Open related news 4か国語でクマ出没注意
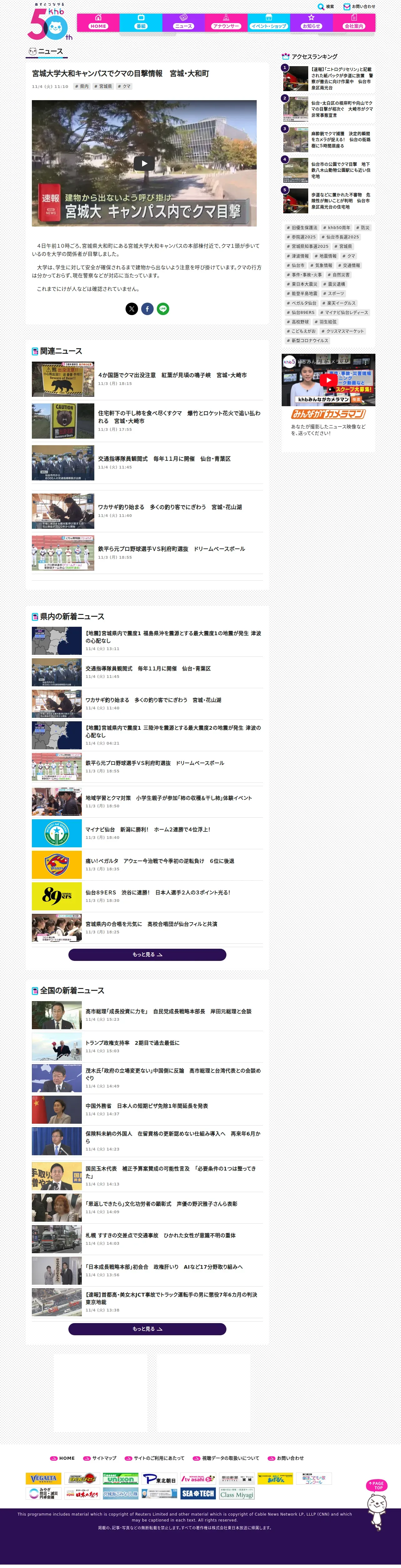The height and width of the screenshot is (1568, 401). pyautogui.click(x=147, y=379)
